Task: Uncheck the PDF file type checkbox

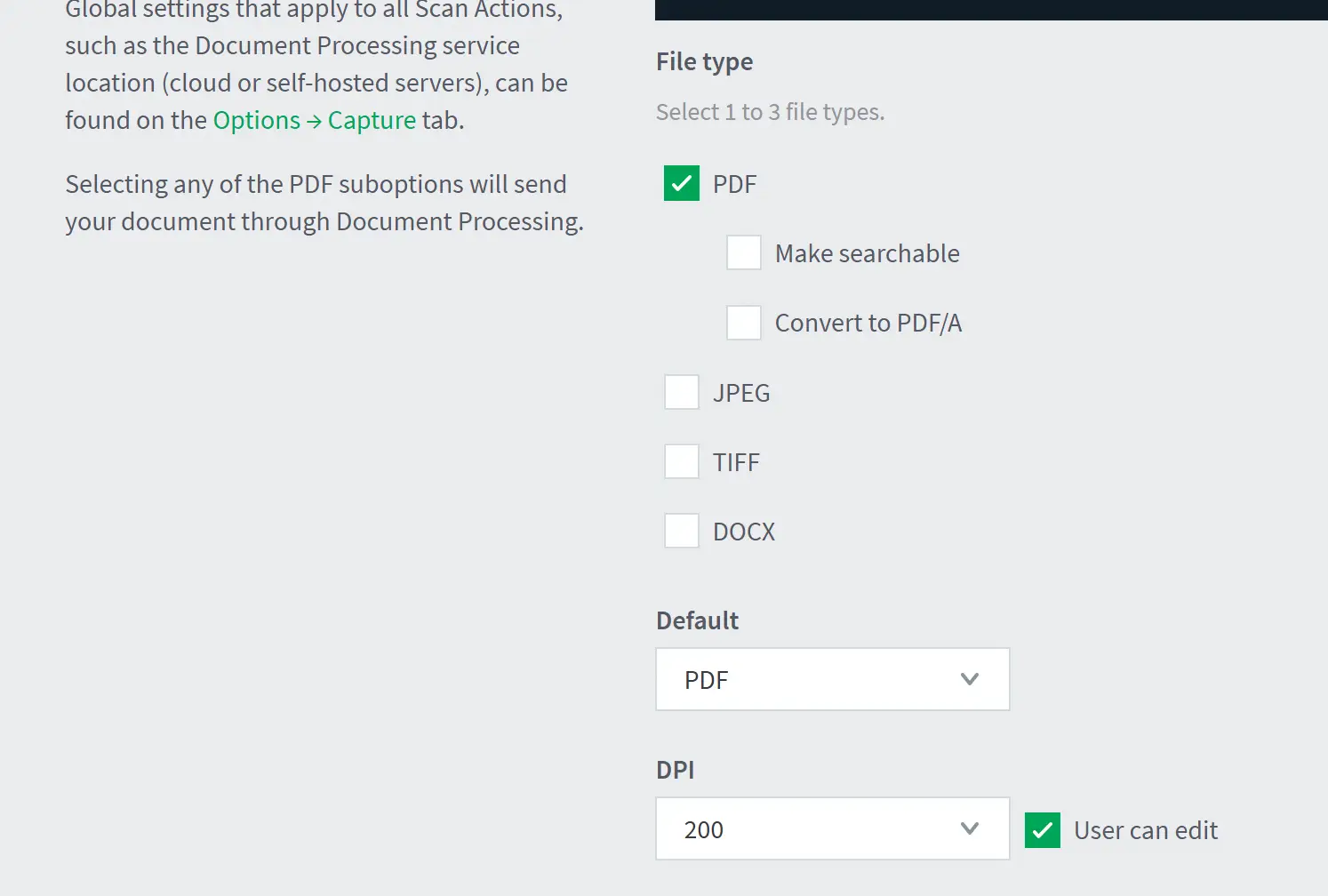Action: point(682,184)
